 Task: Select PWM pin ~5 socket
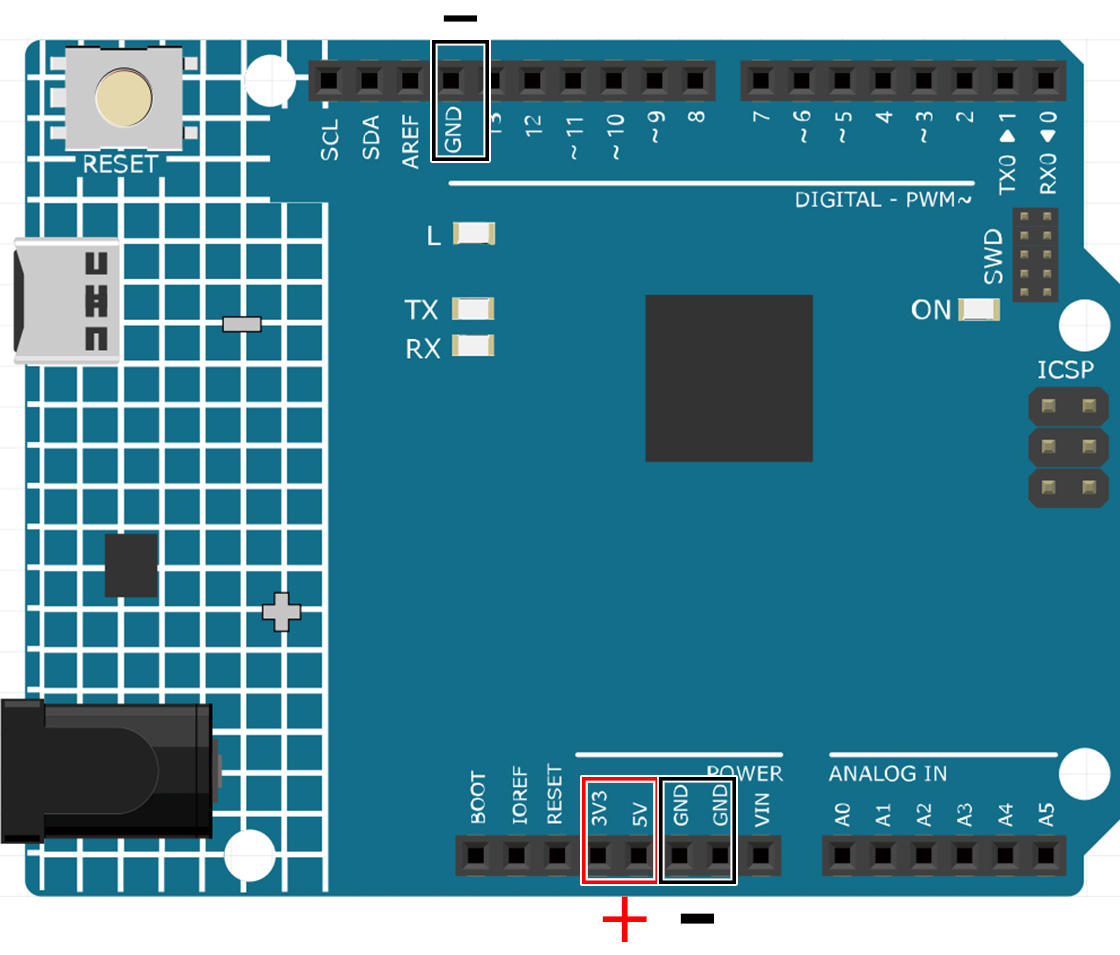[x=843, y=80]
